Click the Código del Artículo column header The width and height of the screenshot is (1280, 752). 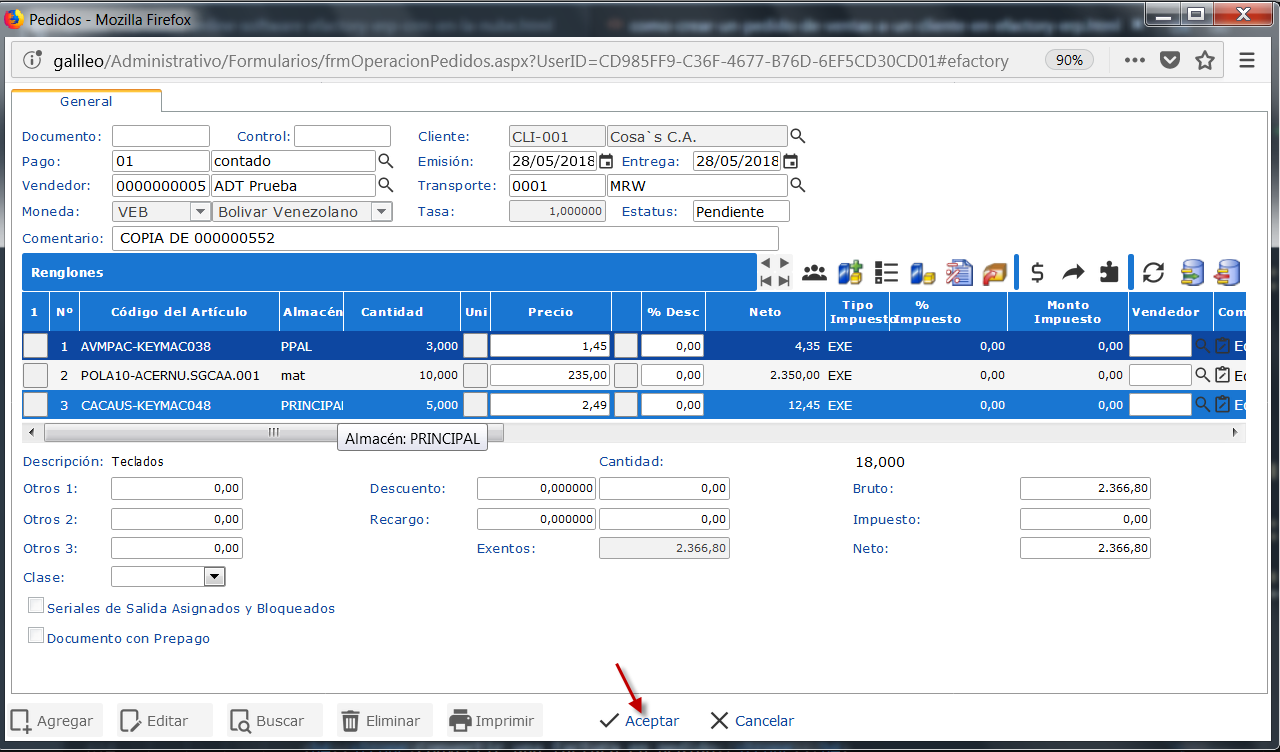(179, 312)
